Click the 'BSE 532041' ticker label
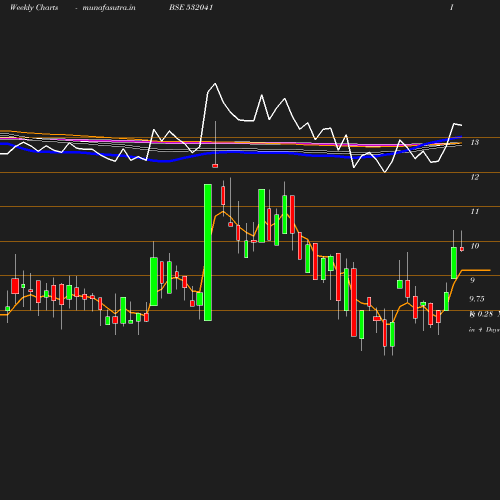 191,7
